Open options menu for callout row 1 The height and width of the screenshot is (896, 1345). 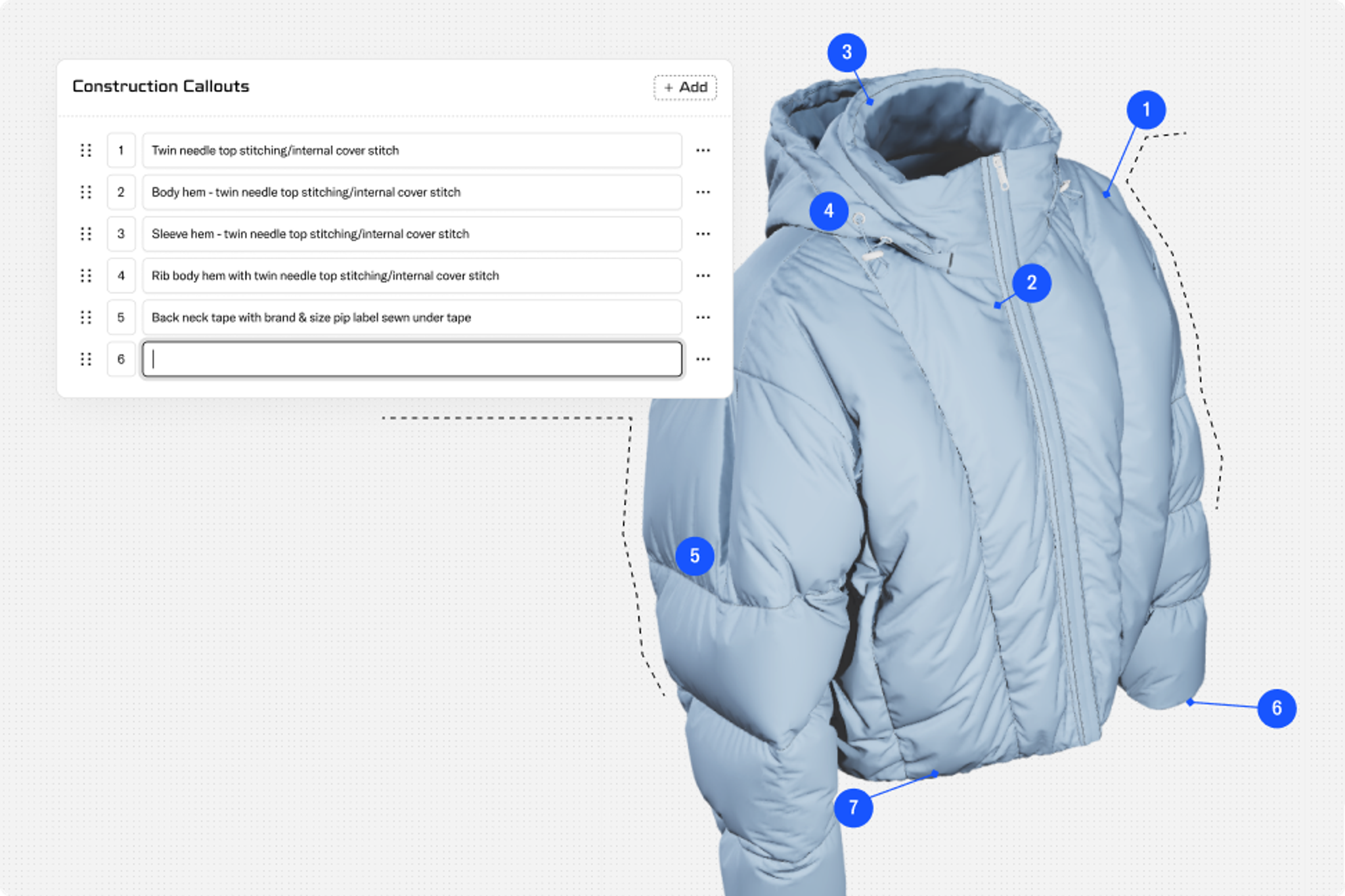tap(703, 150)
